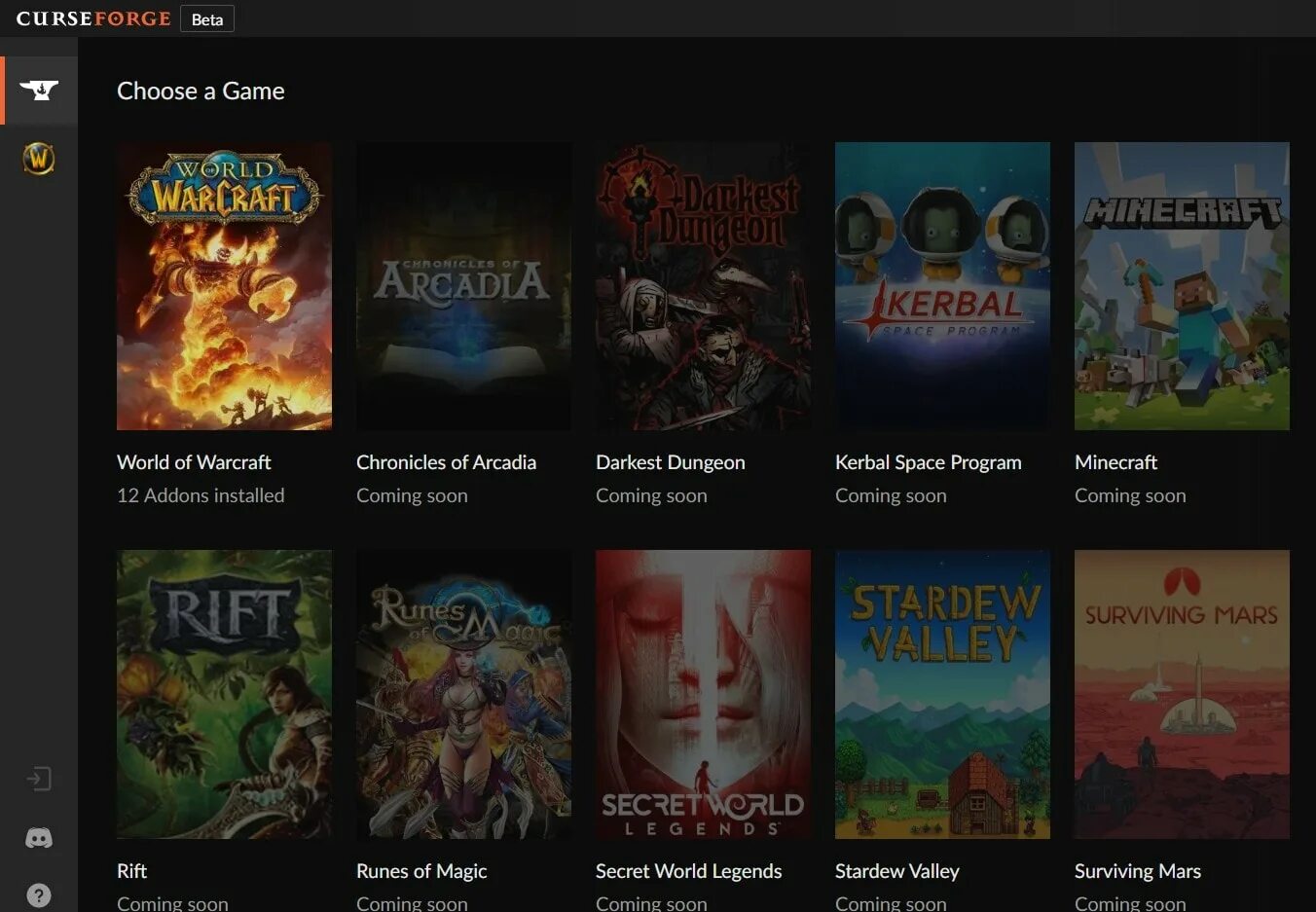Select the Runes of Magic cover
This screenshot has width=1316, height=912.
463,694
